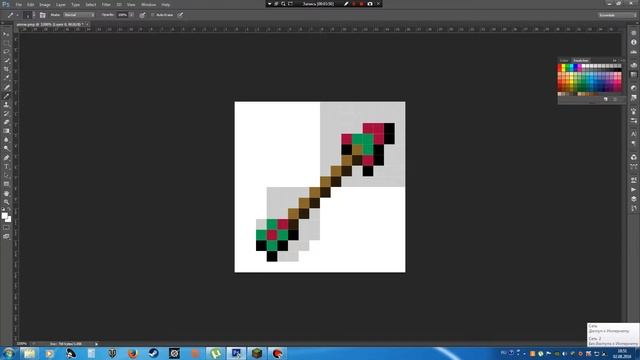This screenshot has height=360, width=640.
Task: Create new swatch of foreground color
Action: pyautogui.click(x=606, y=99)
